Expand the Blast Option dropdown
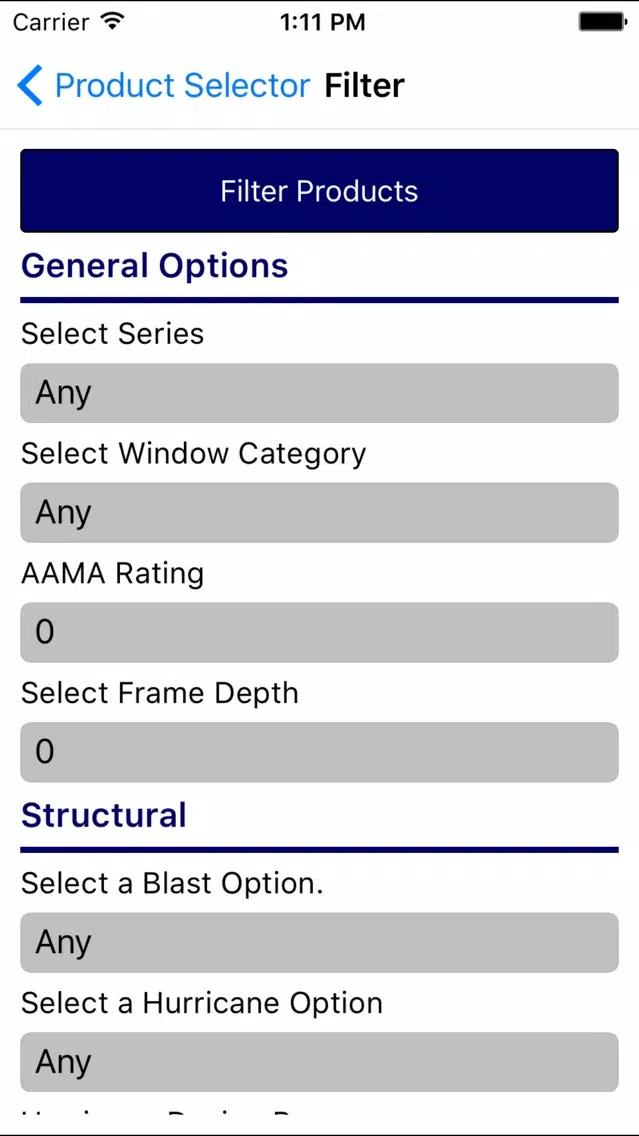 320,942
